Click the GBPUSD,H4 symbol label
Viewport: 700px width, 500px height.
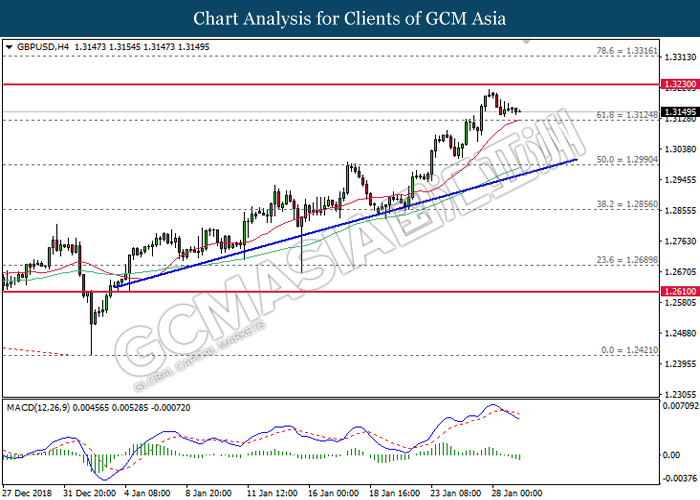pos(43,47)
